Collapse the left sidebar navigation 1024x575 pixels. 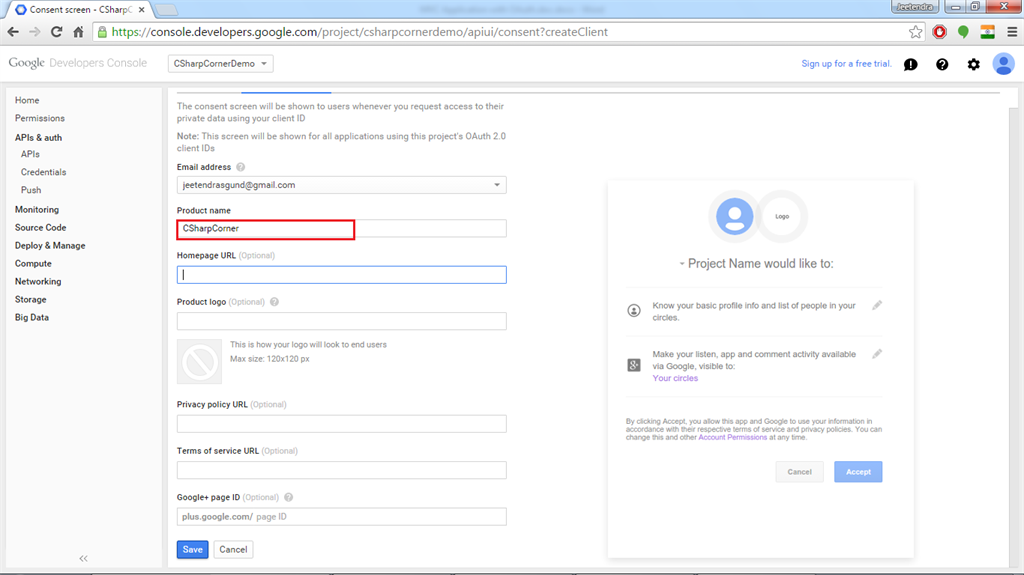pos(83,558)
